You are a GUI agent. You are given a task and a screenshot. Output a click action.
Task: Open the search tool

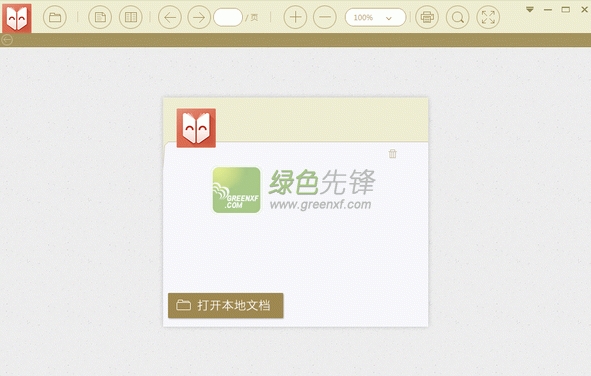point(458,17)
